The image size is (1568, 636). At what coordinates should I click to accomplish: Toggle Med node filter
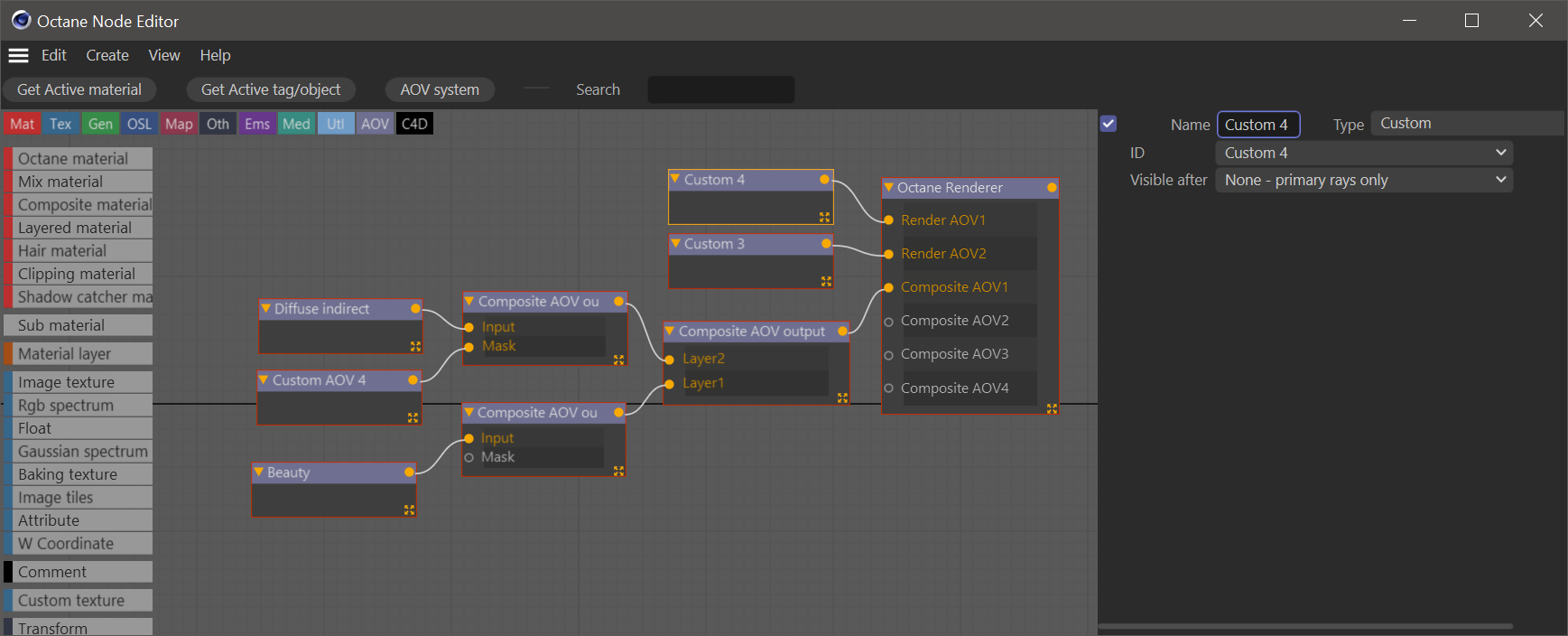click(296, 124)
